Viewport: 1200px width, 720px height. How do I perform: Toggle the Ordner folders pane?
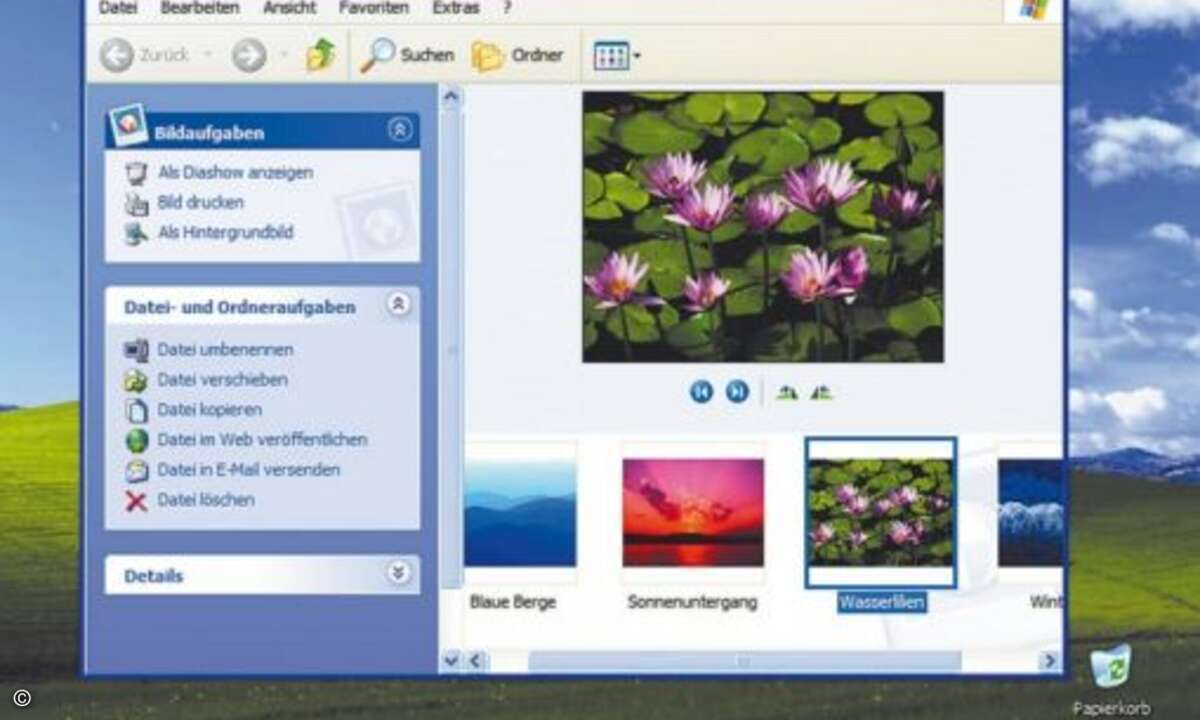point(518,55)
